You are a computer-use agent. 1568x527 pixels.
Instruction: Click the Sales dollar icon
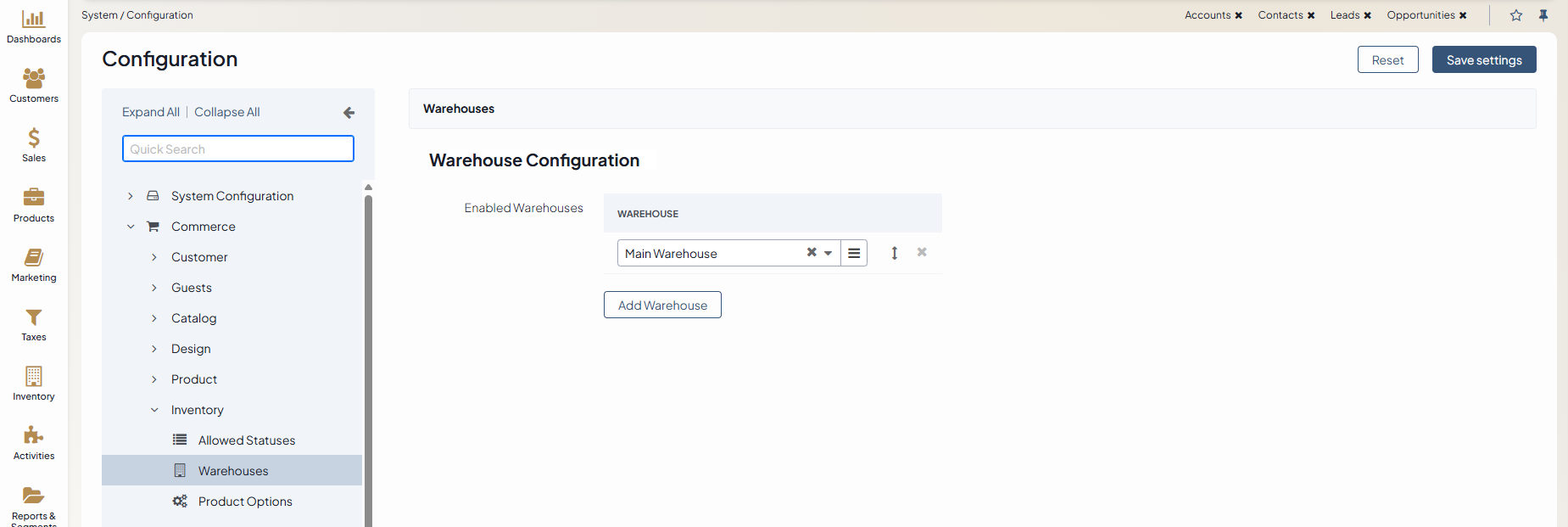tap(34, 137)
